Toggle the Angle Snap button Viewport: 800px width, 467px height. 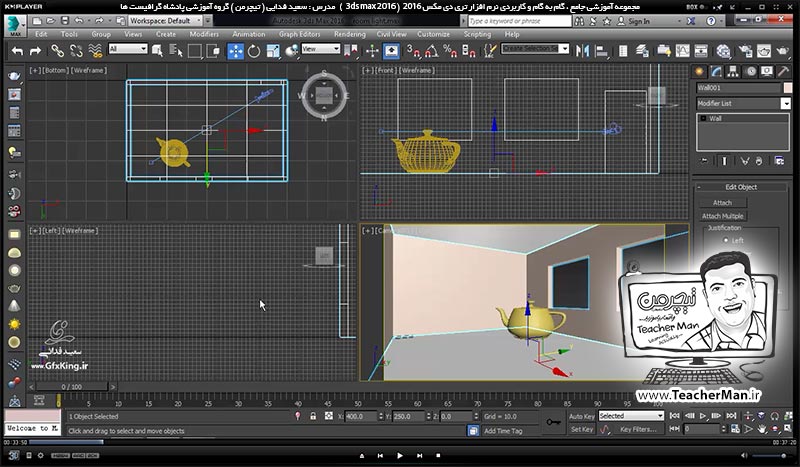[431, 51]
